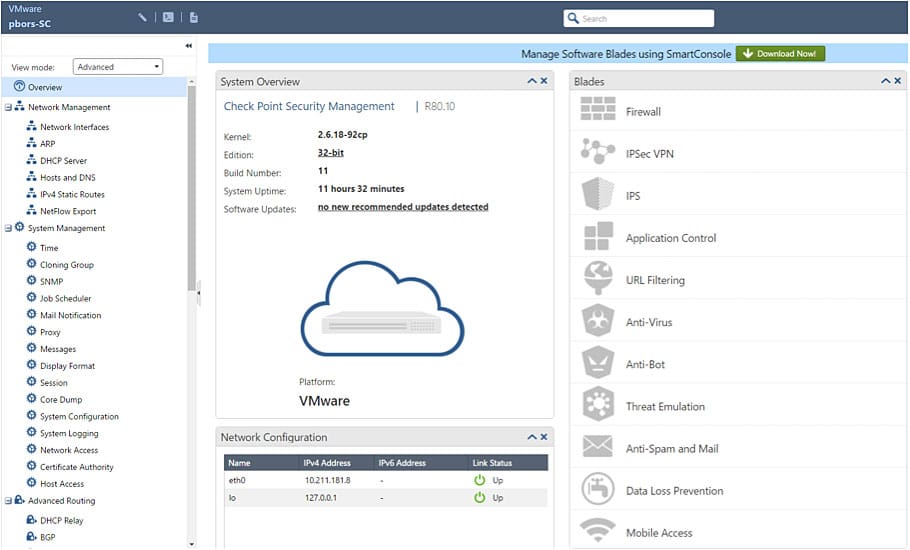Open Certificate Authority page
910x550 pixels.
(x=77, y=466)
